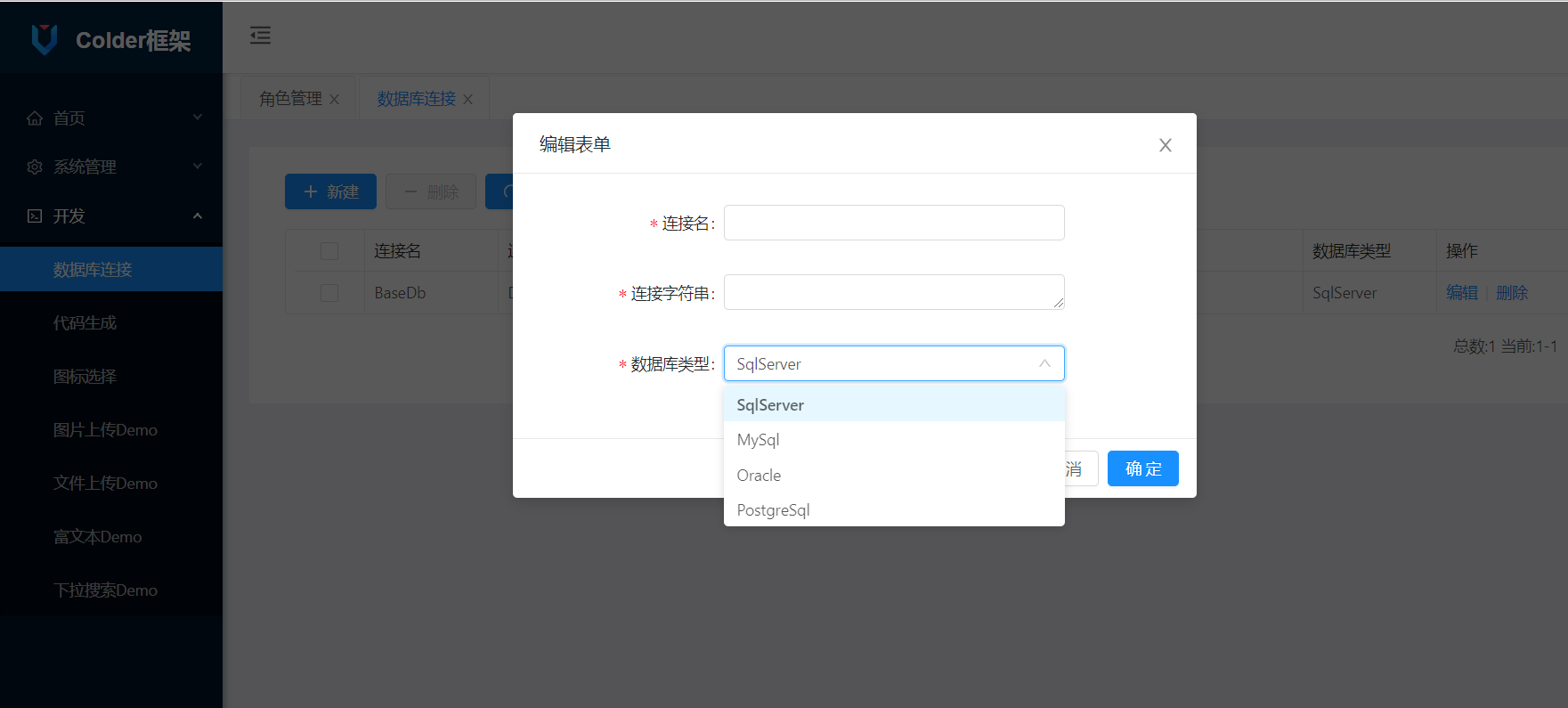Switch to the 角色管理 tab

pos(290,99)
